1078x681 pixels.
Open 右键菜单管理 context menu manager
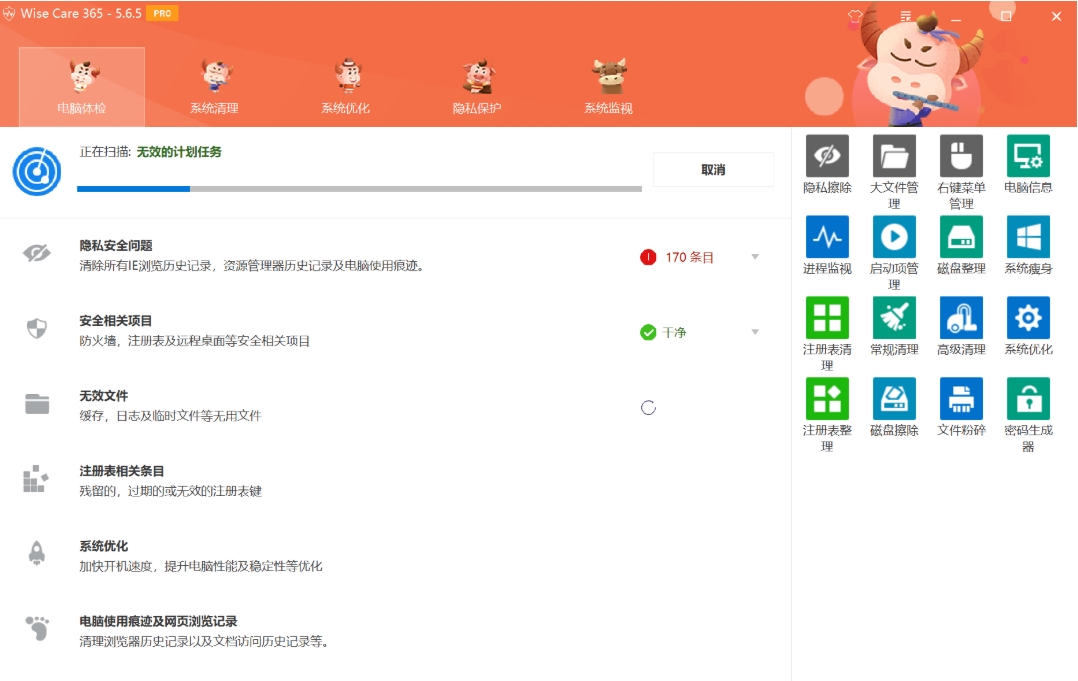tap(961, 156)
